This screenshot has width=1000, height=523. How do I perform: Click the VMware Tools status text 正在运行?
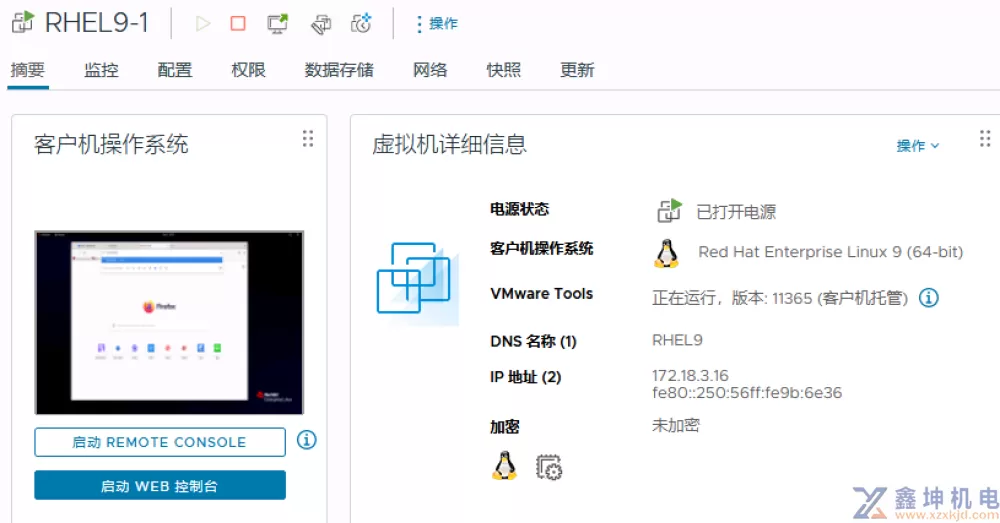684,298
